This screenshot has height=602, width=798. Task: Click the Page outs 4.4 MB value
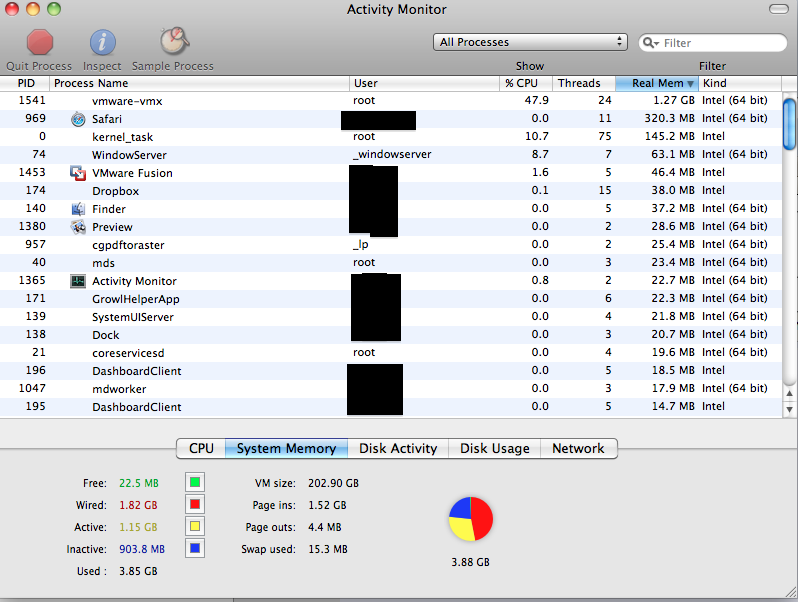click(x=325, y=527)
